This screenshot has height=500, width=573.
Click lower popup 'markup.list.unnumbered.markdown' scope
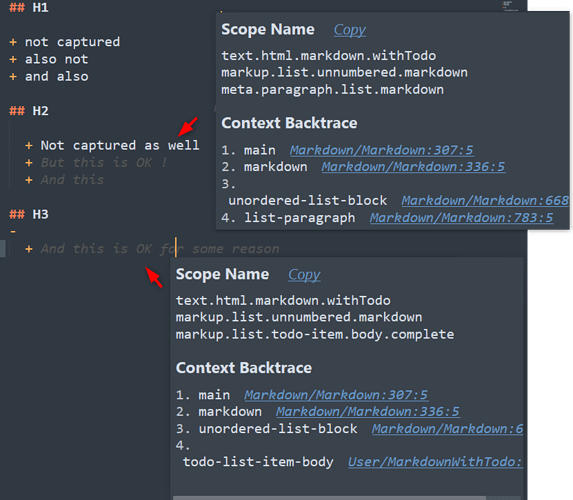point(299,317)
